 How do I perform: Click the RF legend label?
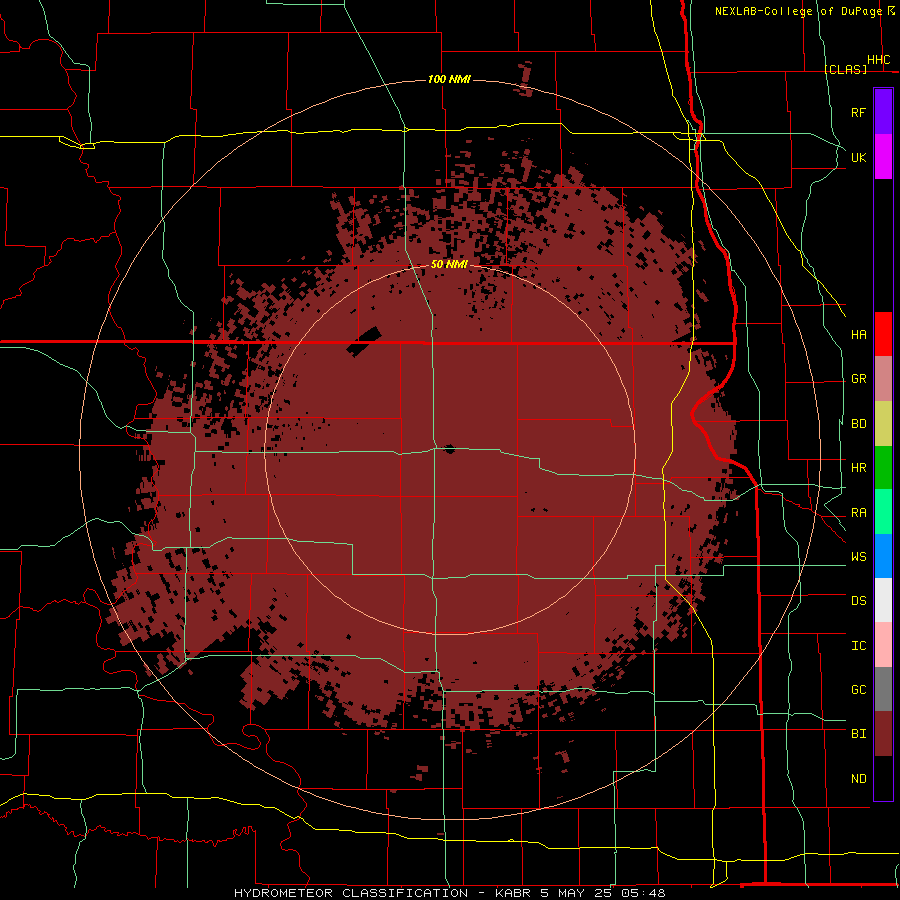858,112
